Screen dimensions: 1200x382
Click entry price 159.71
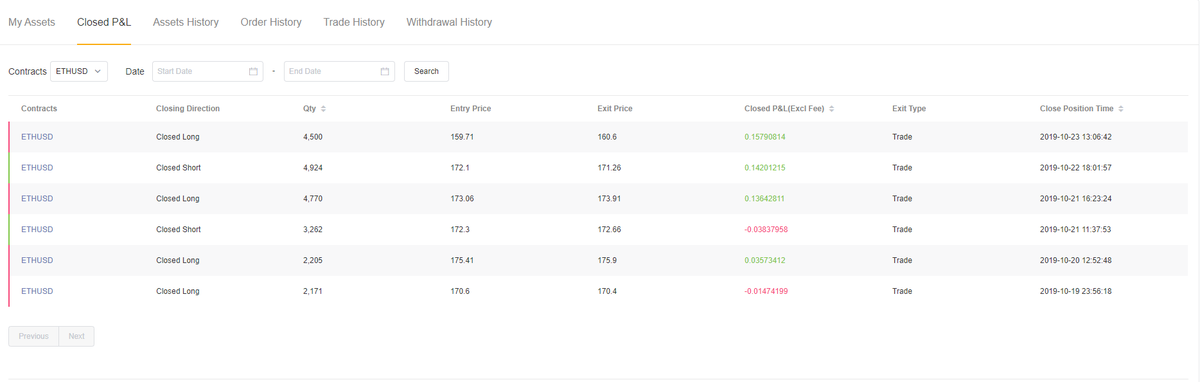pyautogui.click(x=462, y=136)
